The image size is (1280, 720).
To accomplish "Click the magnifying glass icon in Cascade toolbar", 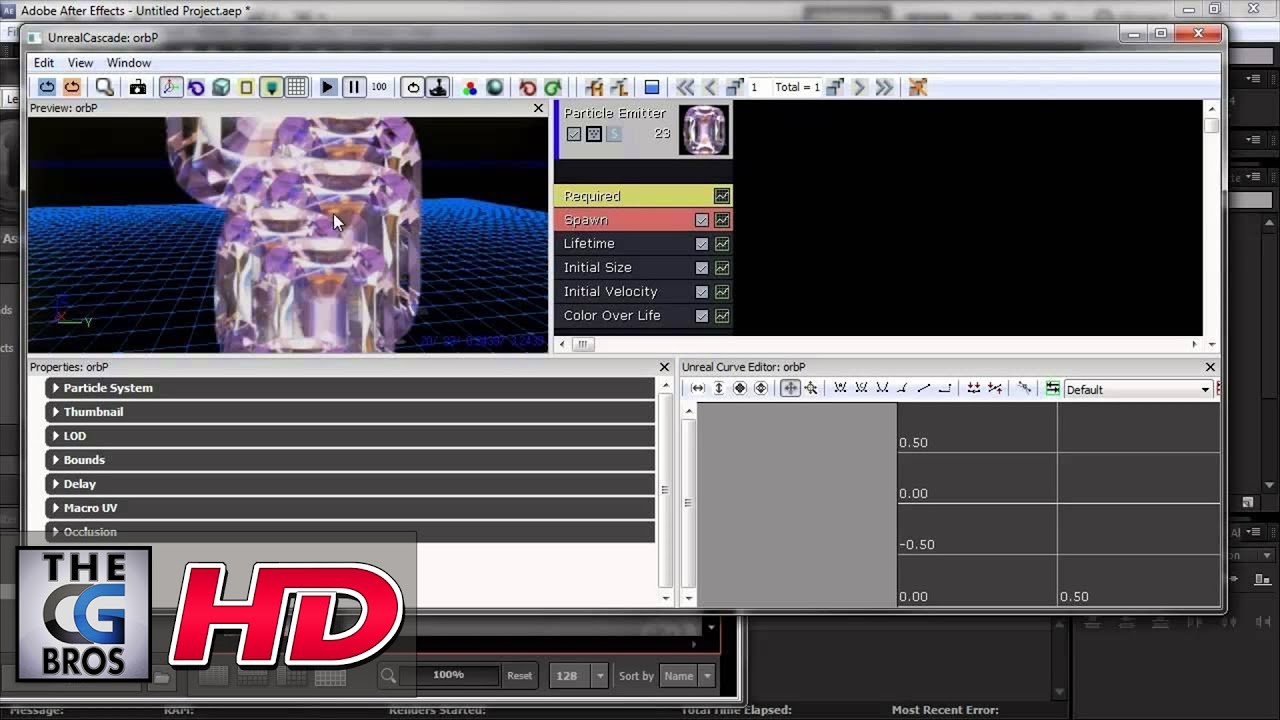I will point(104,88).
